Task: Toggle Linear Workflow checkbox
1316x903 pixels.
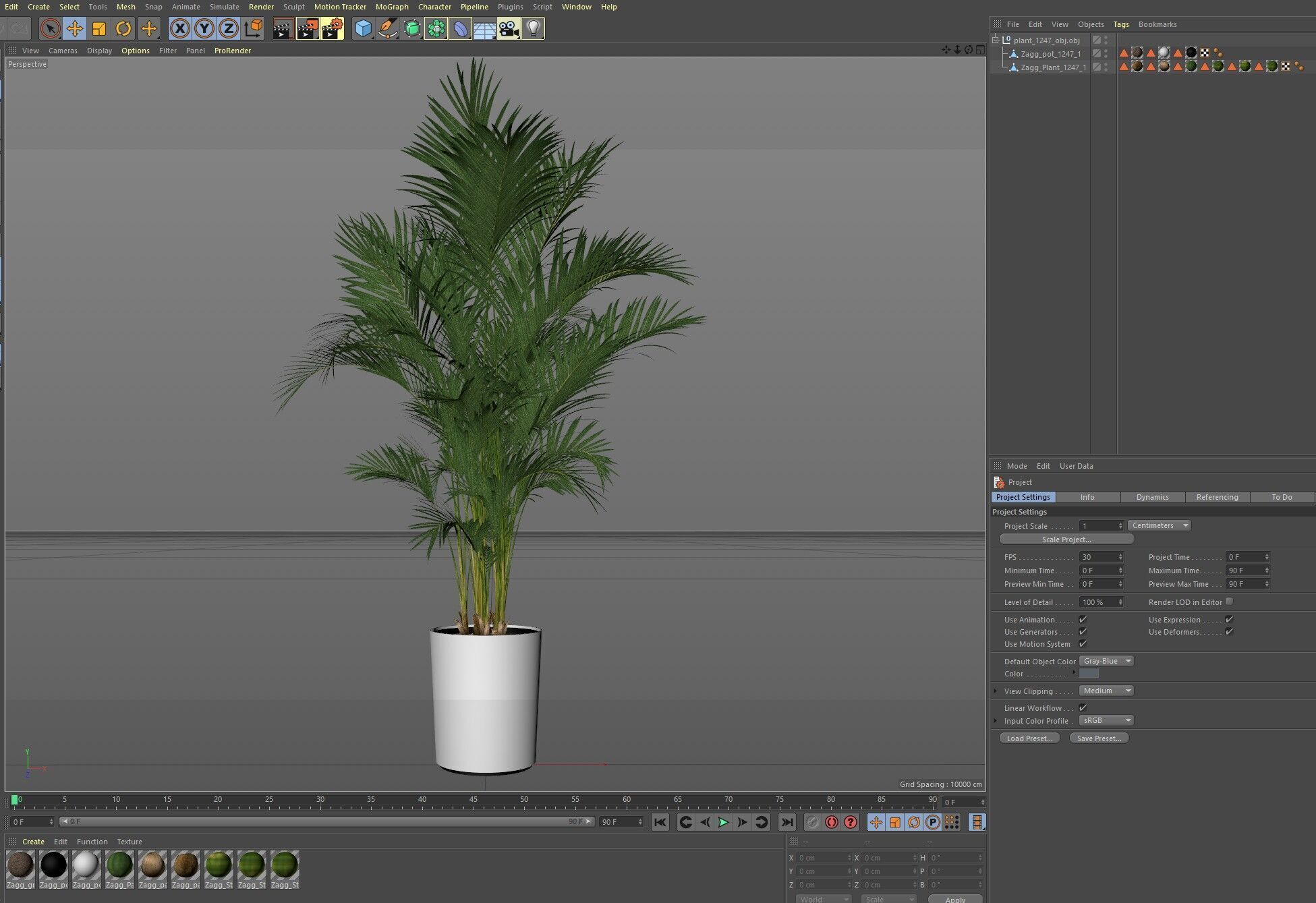Action: point(1083,708)
